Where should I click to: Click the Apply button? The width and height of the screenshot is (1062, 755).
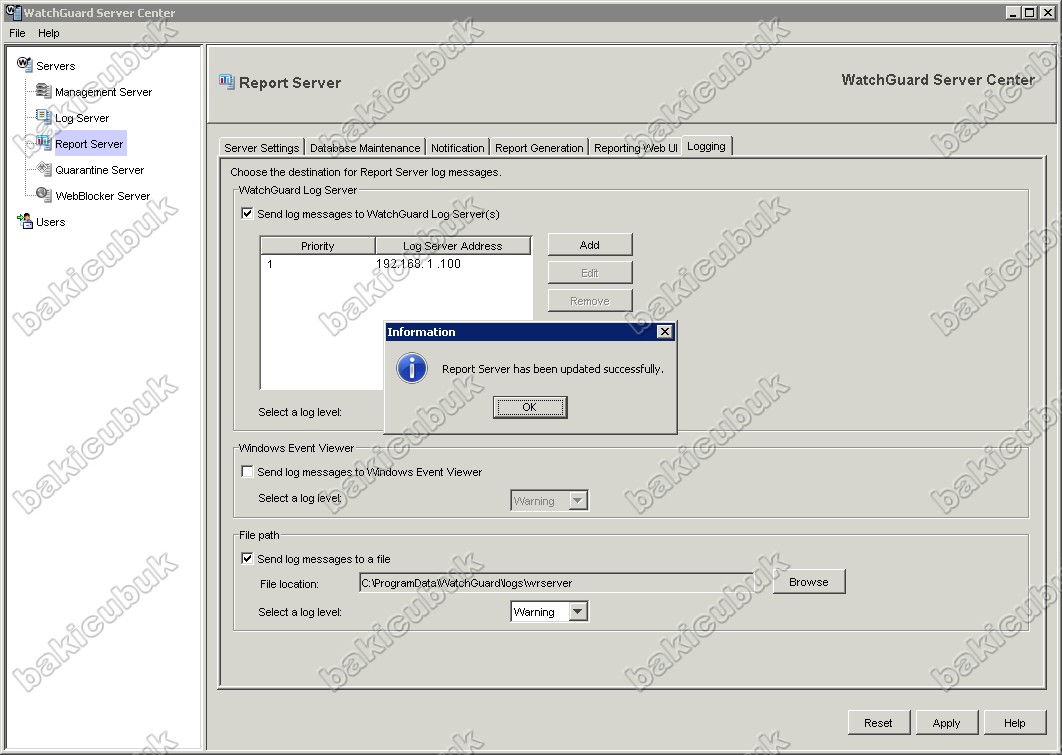point(947,722)
